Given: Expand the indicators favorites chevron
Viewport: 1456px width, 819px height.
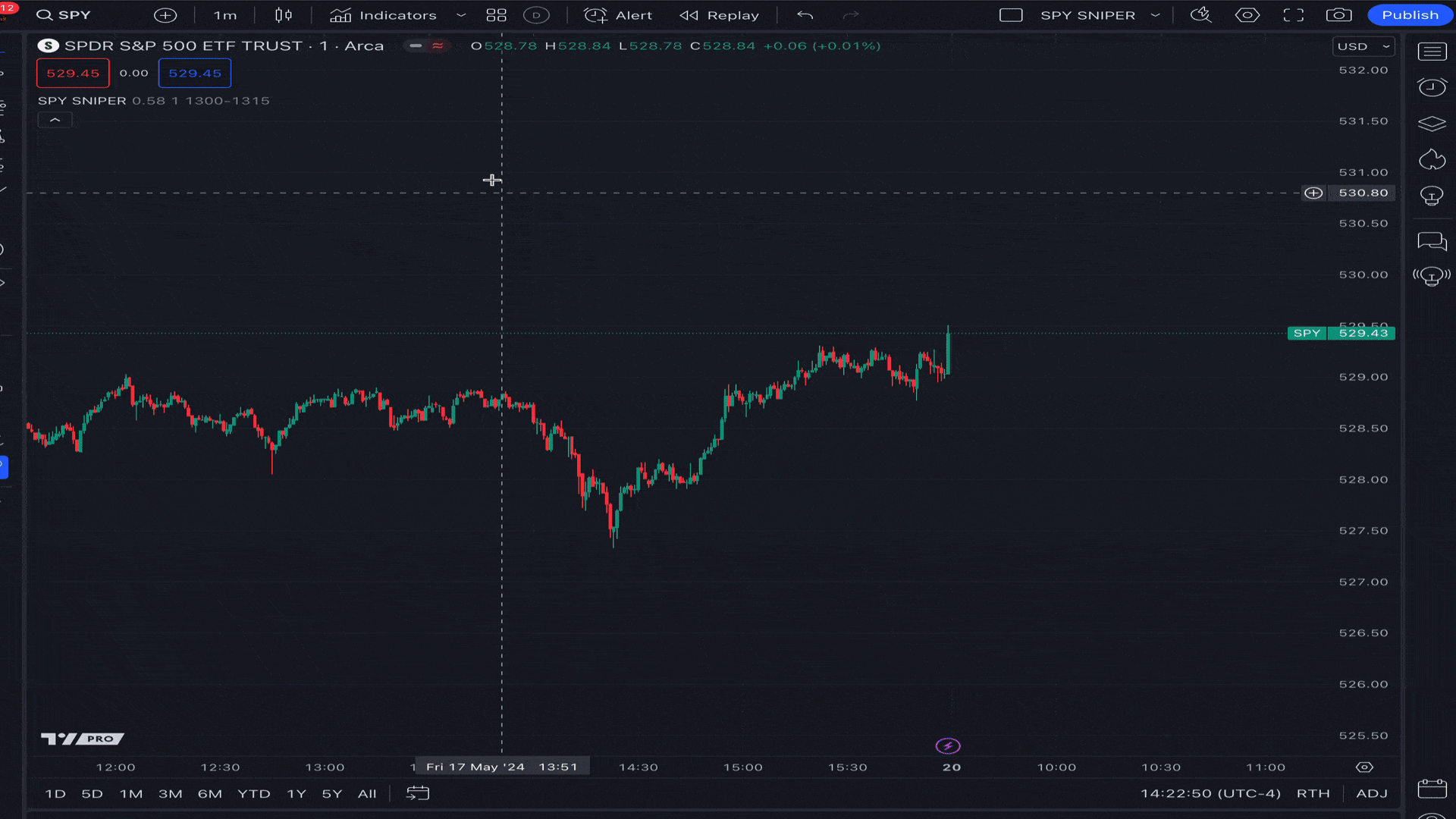Looking at the screenshot, I should pyautogui.click(x=461, y=15).
